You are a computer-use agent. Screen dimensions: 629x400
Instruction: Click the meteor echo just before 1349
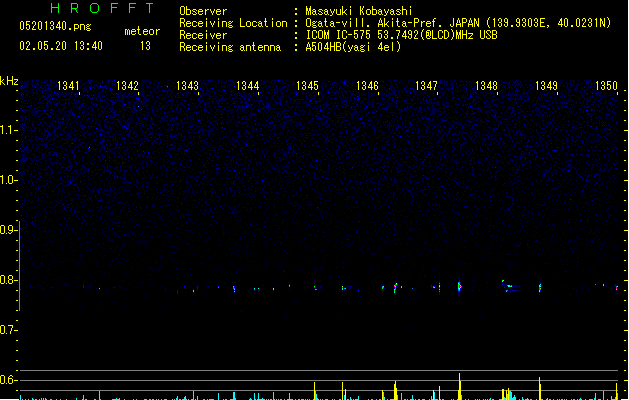[540, 288]
